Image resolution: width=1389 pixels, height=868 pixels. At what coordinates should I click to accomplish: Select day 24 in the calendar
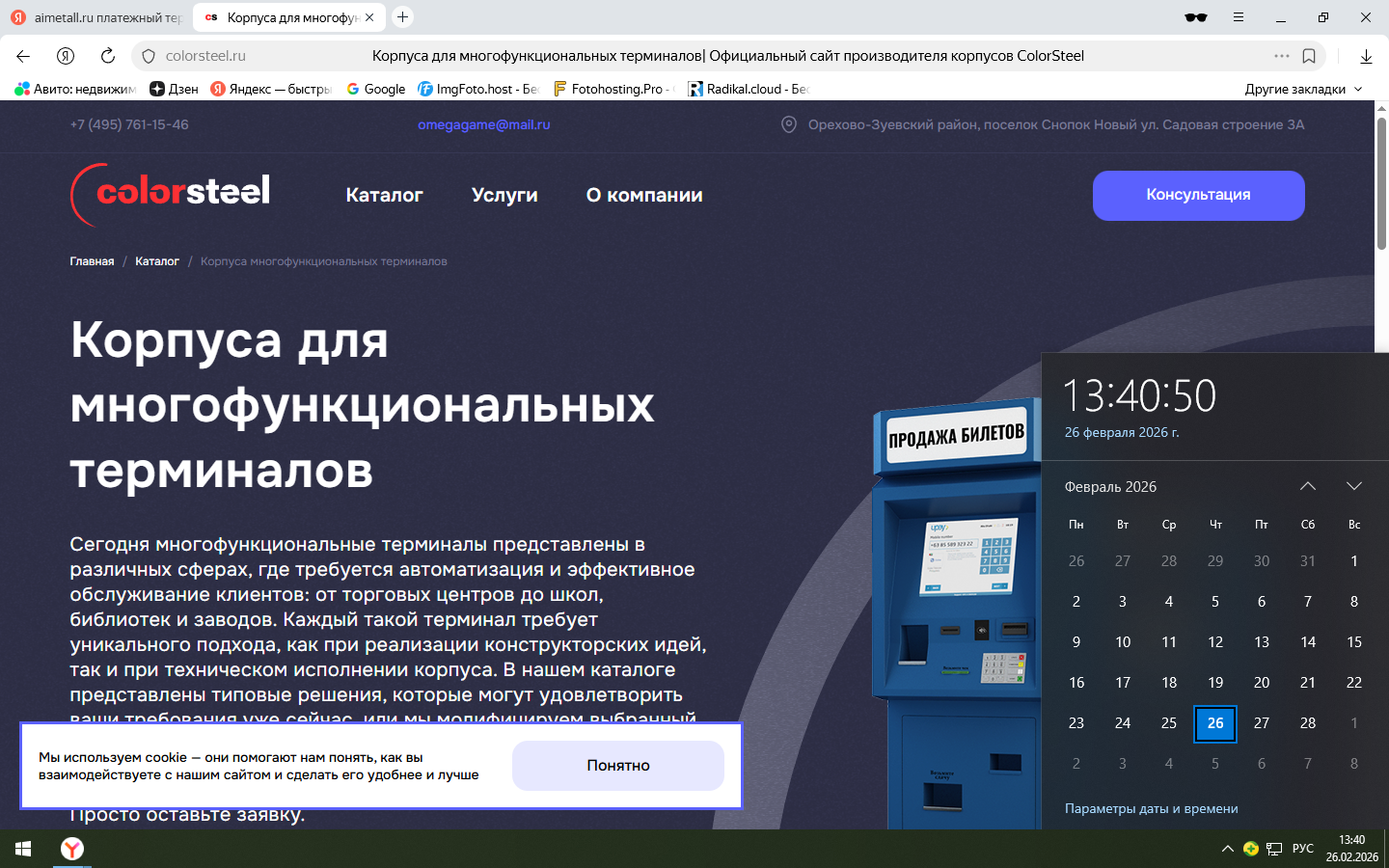tap(1123, 723)
